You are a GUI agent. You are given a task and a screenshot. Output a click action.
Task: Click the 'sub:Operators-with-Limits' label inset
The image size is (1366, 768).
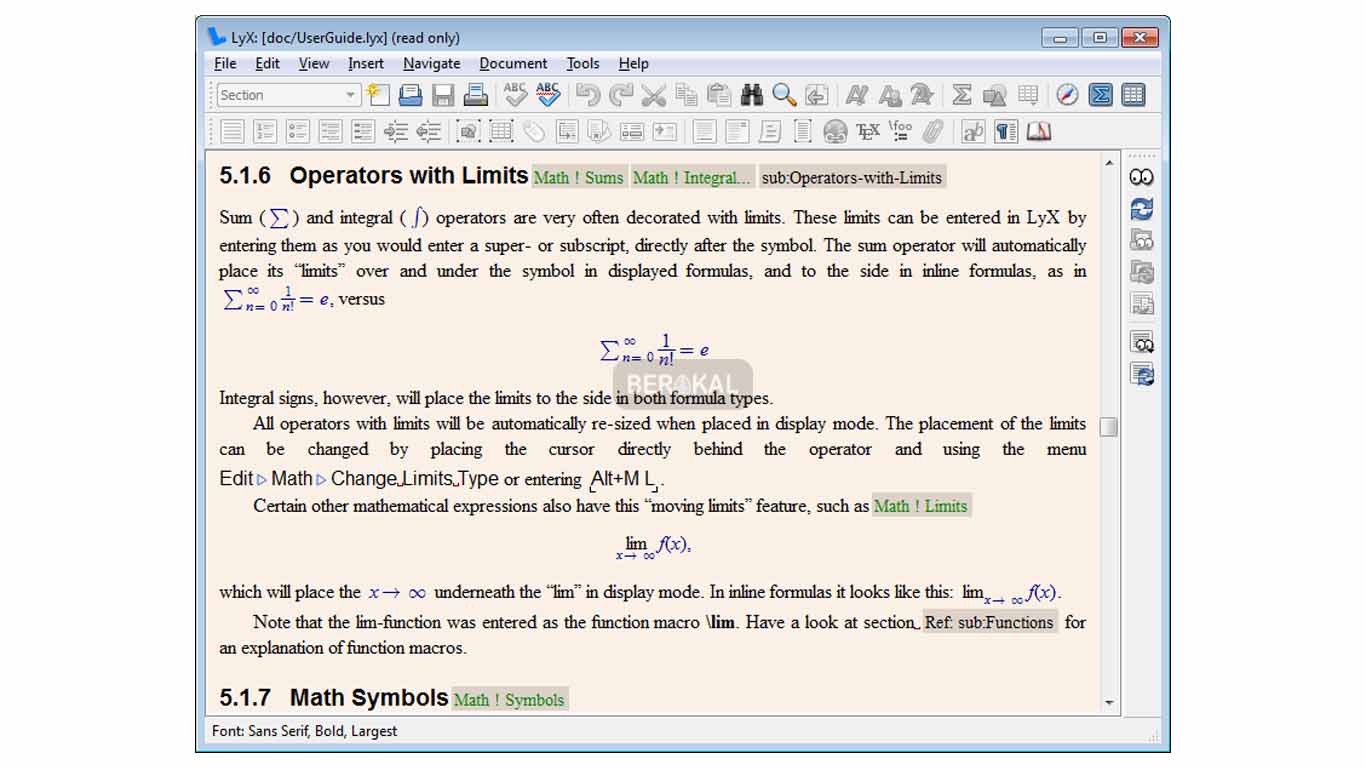(x=851, y=178)
